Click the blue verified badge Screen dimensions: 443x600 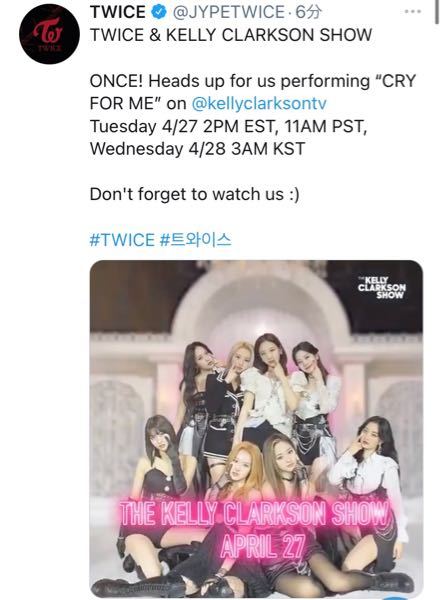coord(159,12)
